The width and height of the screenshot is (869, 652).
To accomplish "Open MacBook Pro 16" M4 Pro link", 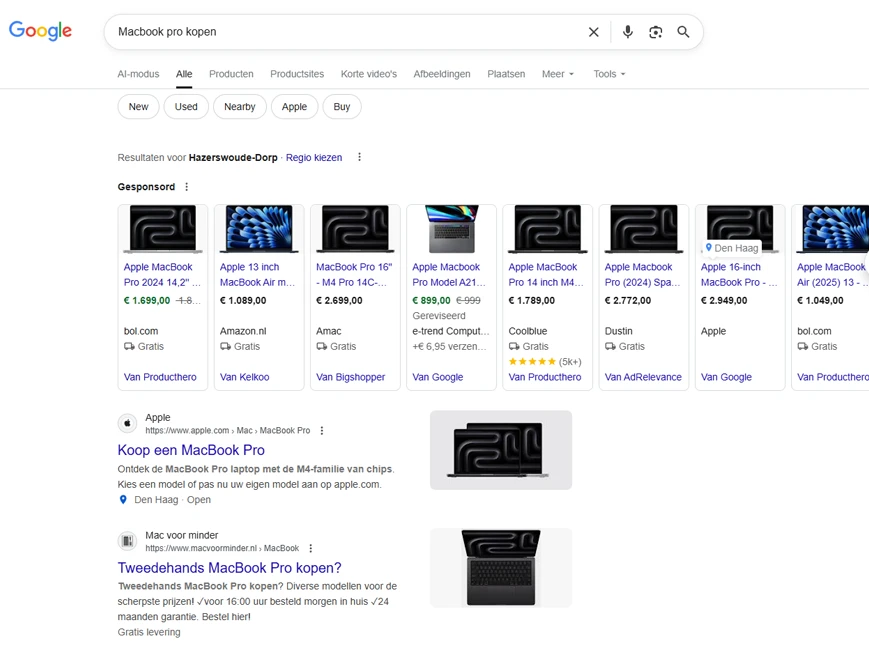I will pos(354,274).
